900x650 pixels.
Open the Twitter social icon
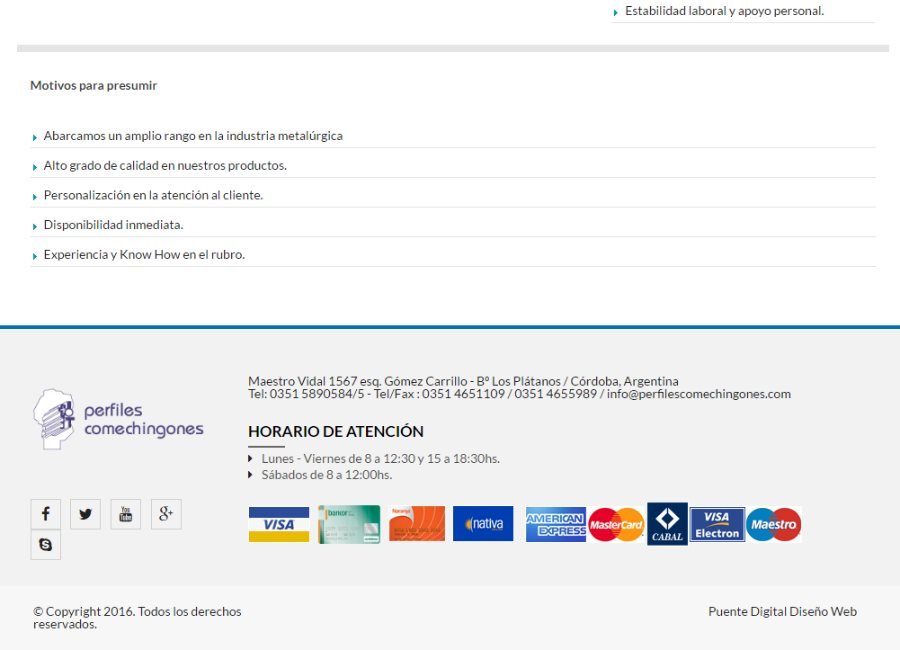click(x=86, y=514)
